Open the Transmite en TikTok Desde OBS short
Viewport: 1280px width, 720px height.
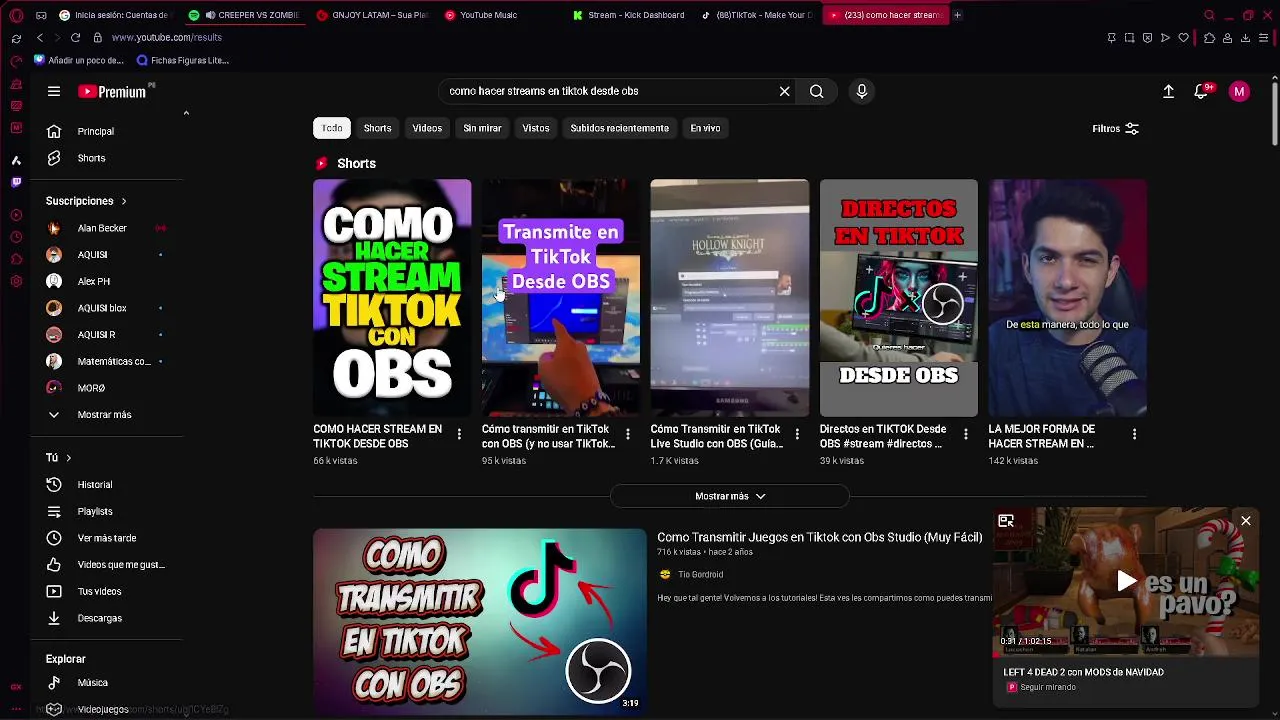[x=561, y=298]
